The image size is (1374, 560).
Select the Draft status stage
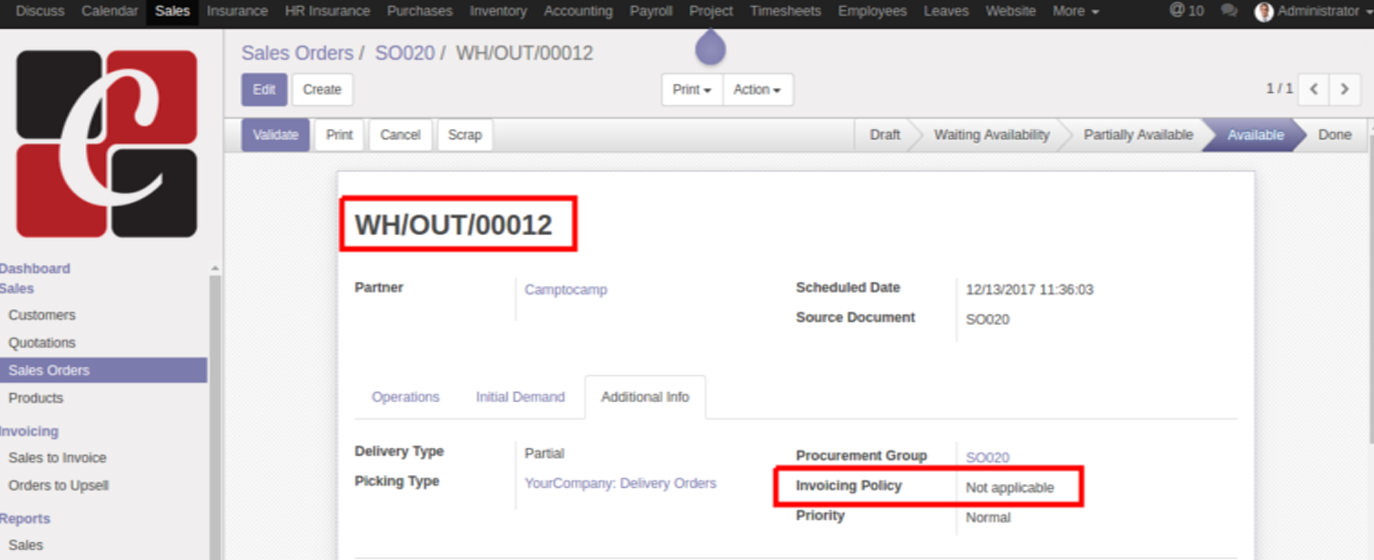coord(885,135)
